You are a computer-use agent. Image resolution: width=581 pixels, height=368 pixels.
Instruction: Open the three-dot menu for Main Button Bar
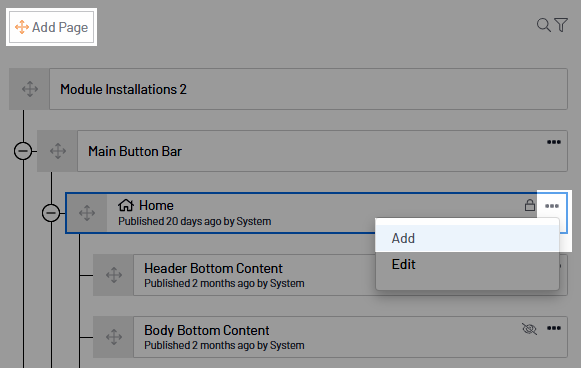[554, 142]
